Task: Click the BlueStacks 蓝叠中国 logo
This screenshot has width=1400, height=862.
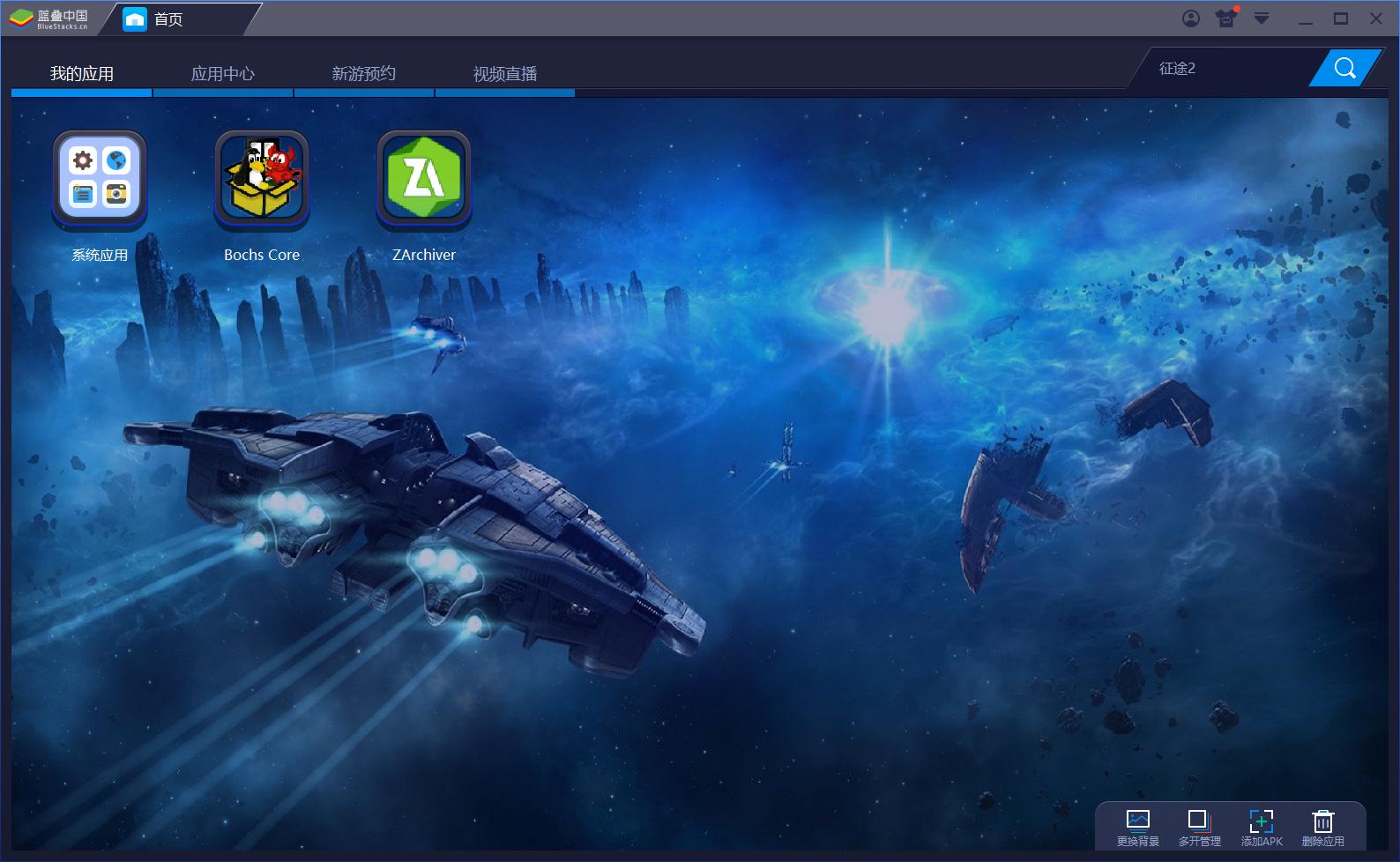Action: coord(49,19)
